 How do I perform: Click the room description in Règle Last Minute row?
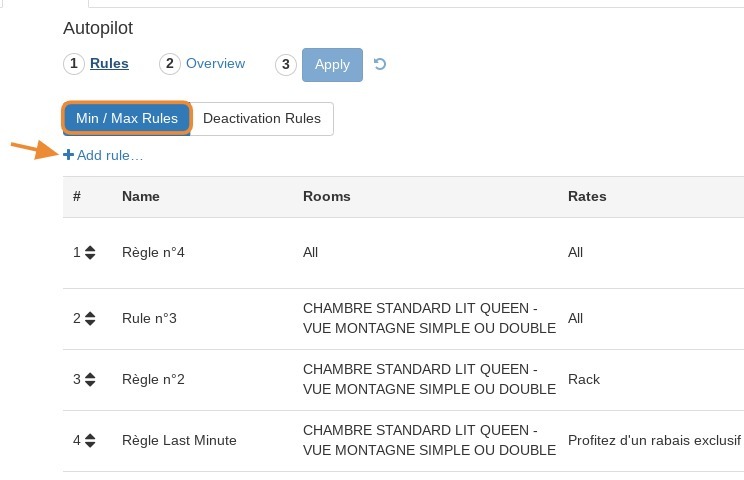click(x=429, y=441)
